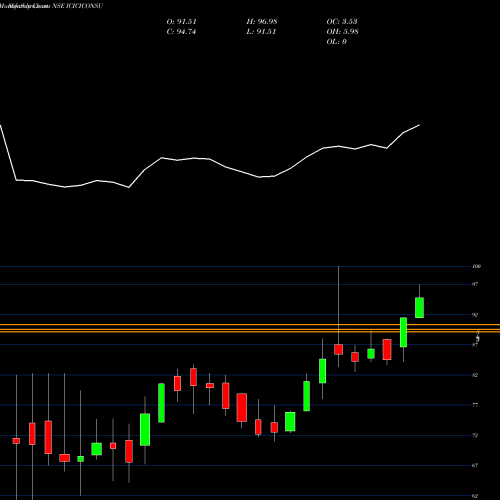Click the 92 price axis label
This screenshot has height=500, width=500.
pos(475,315)
